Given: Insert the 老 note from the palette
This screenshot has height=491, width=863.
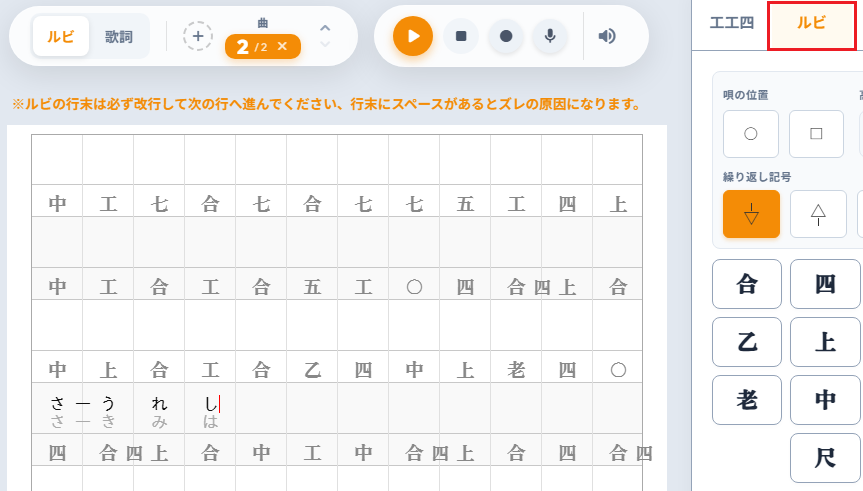Looking at the screenshot, I should pos(747,400).
